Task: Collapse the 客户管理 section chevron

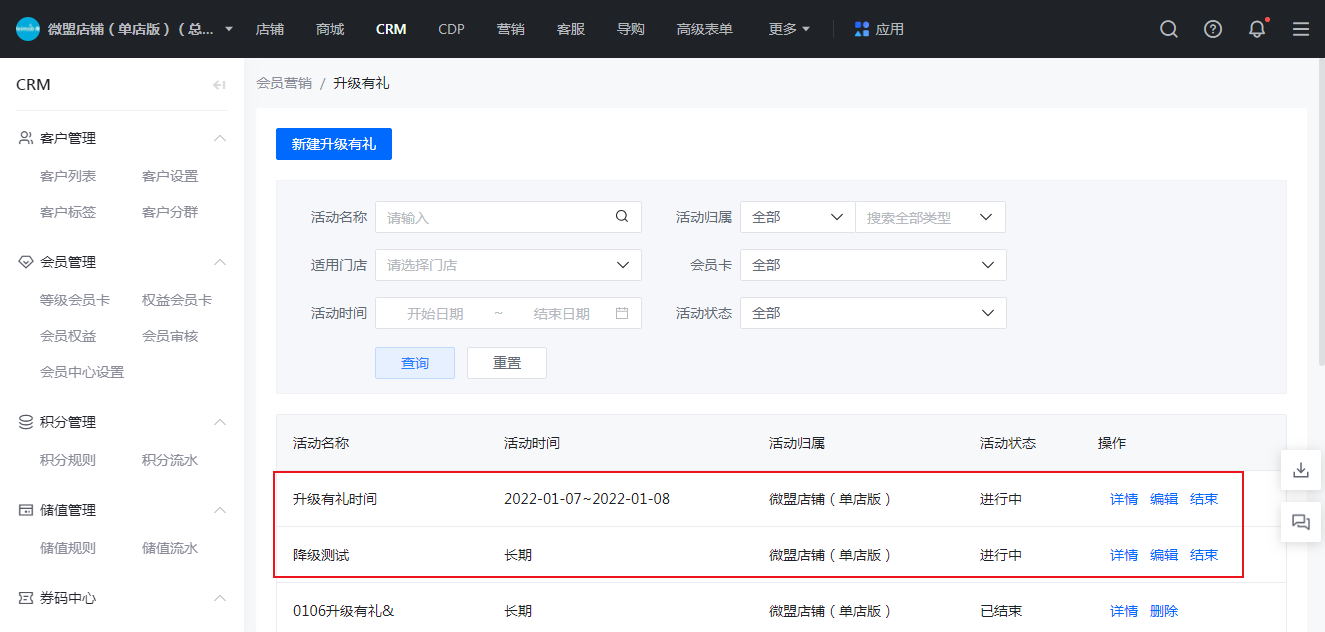Action: (x=220, y=138)
